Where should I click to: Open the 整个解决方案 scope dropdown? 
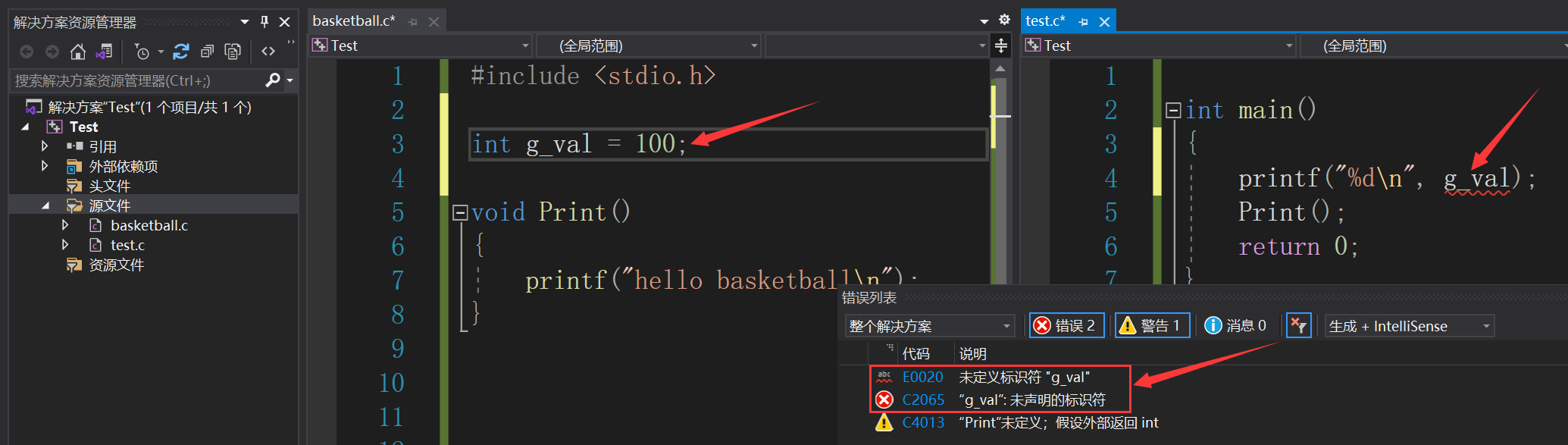[x=929, y=326]
